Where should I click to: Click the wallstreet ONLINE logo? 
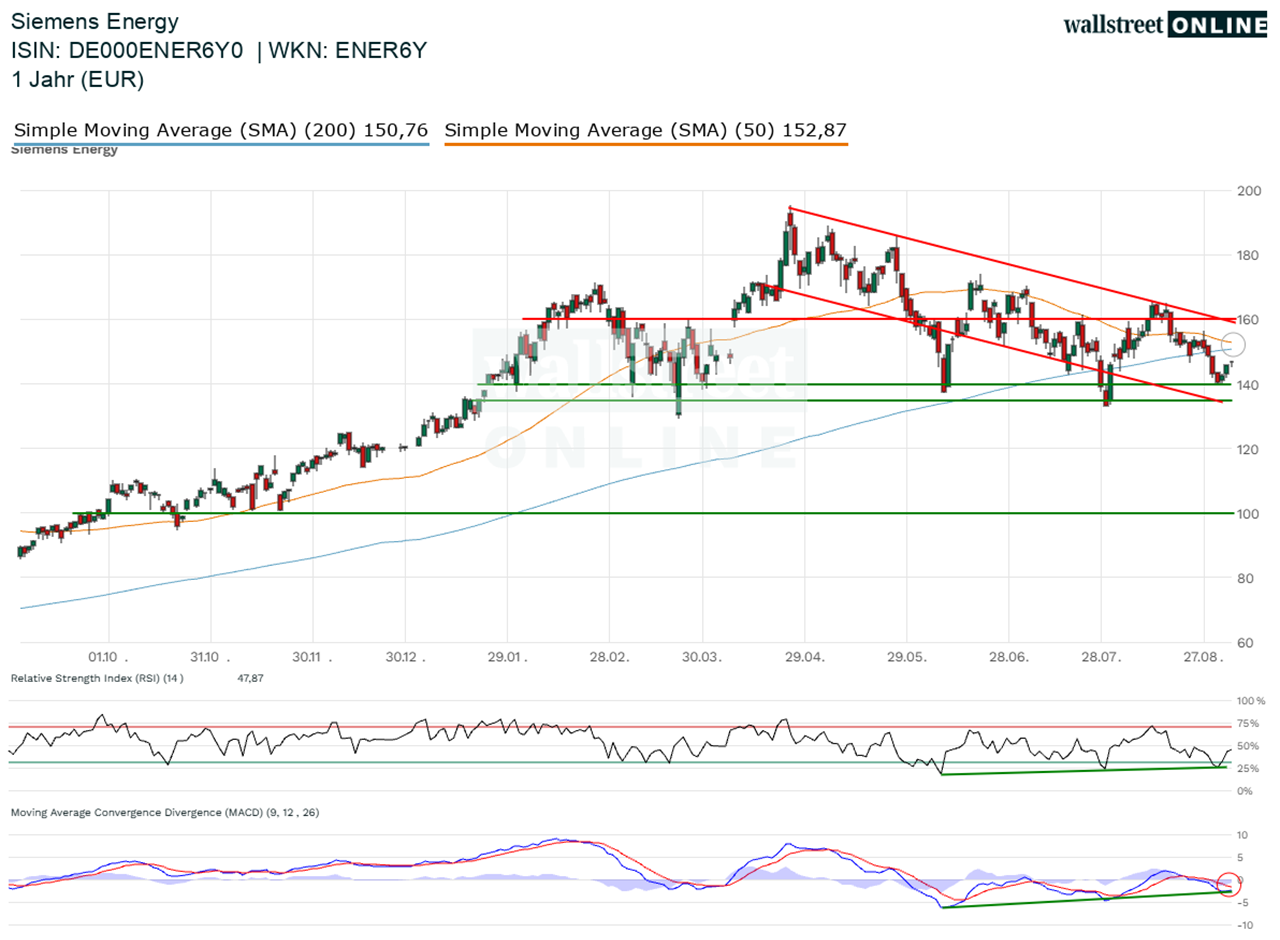coord(1163,25)
